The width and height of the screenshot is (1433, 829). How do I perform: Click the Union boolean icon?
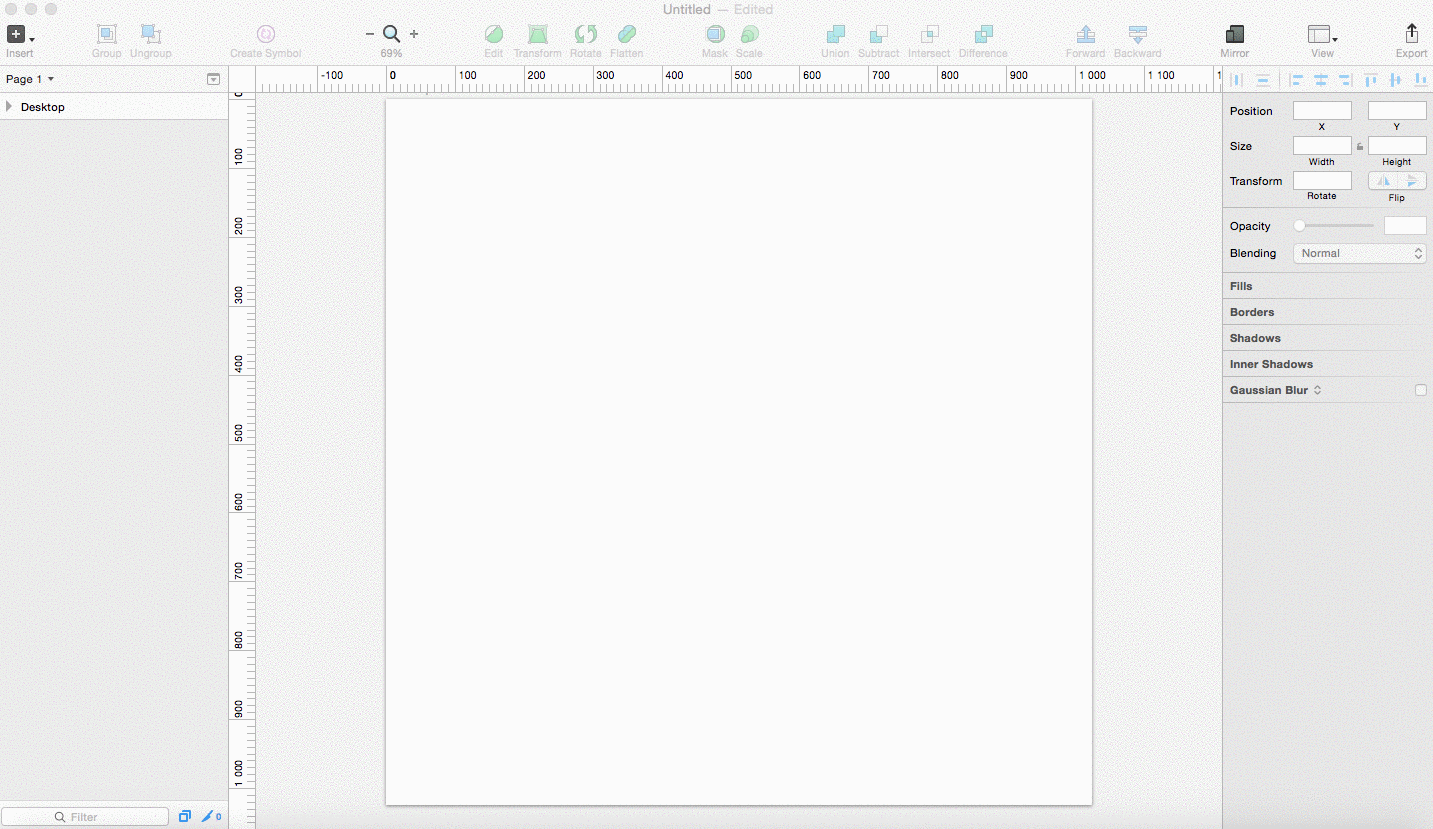[x=835, y=35]
